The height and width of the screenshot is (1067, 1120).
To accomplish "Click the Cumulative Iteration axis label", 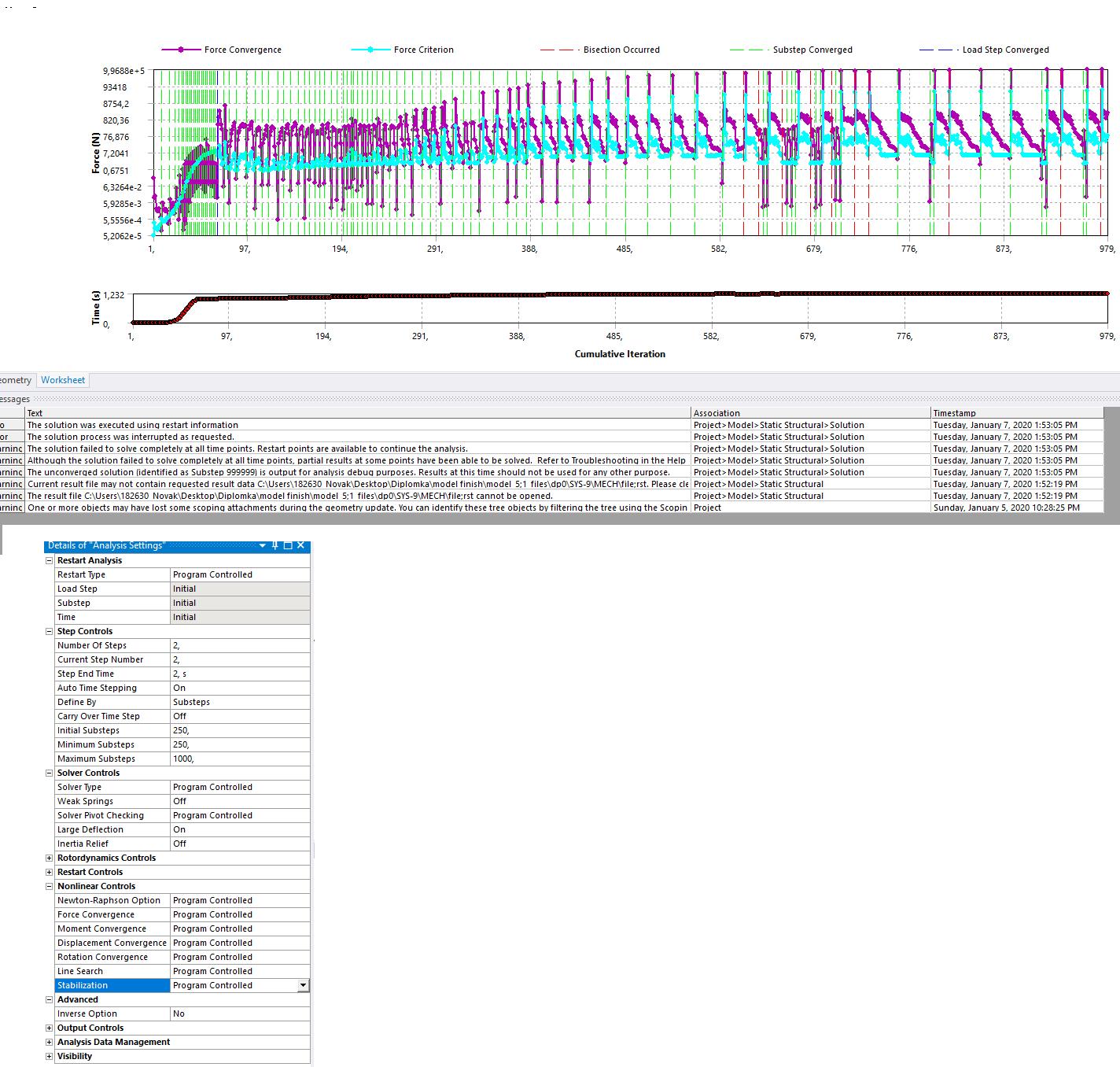I will (x=620, y=354).
